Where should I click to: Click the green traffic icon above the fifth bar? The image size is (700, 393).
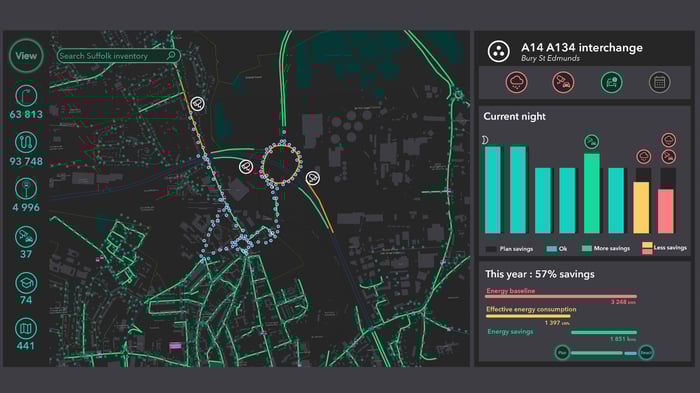tap(592, 142)
